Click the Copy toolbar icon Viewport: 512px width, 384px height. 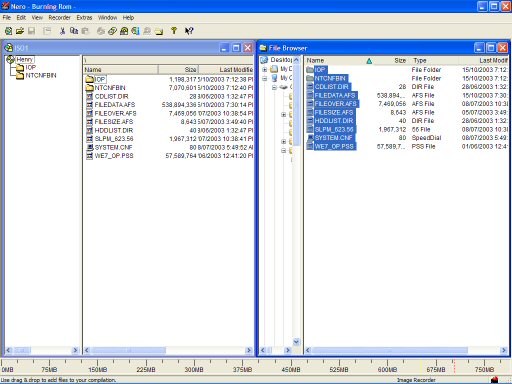click(74, 31)
